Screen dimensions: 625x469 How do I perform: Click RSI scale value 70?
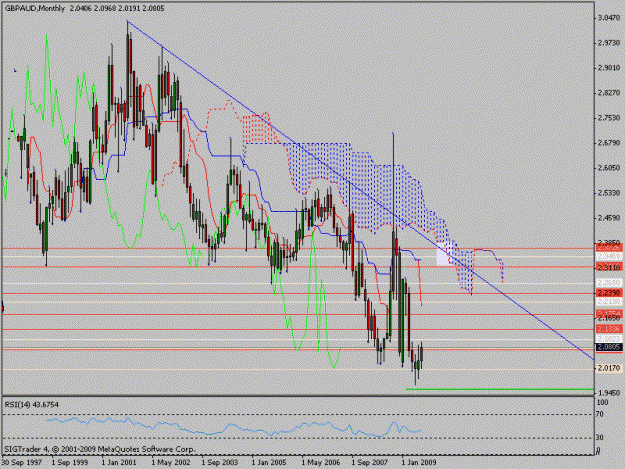600,414
